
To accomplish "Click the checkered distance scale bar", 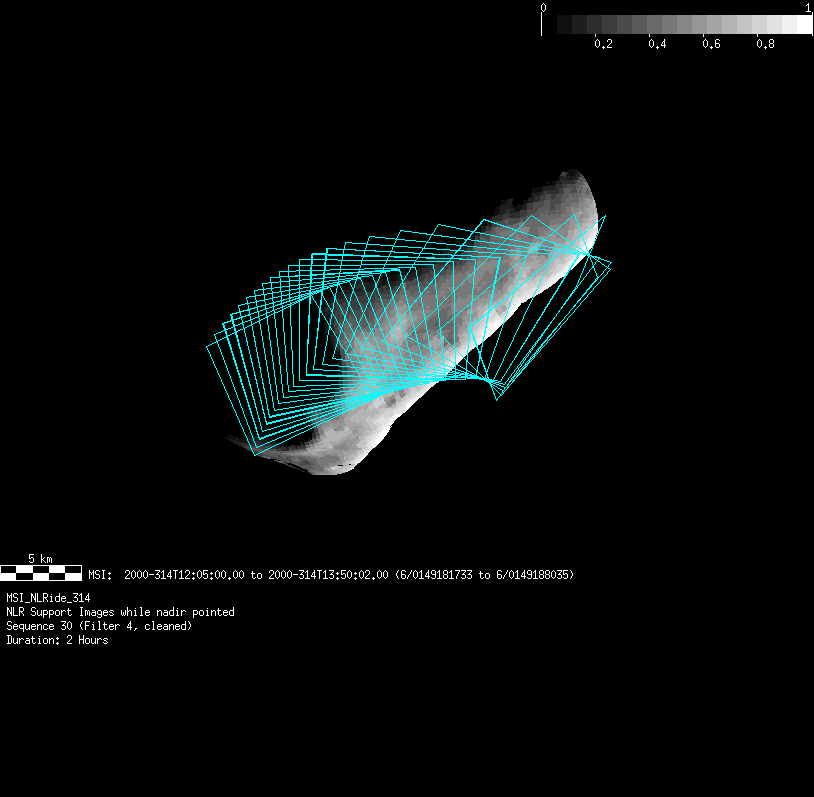I will (41, 573).
